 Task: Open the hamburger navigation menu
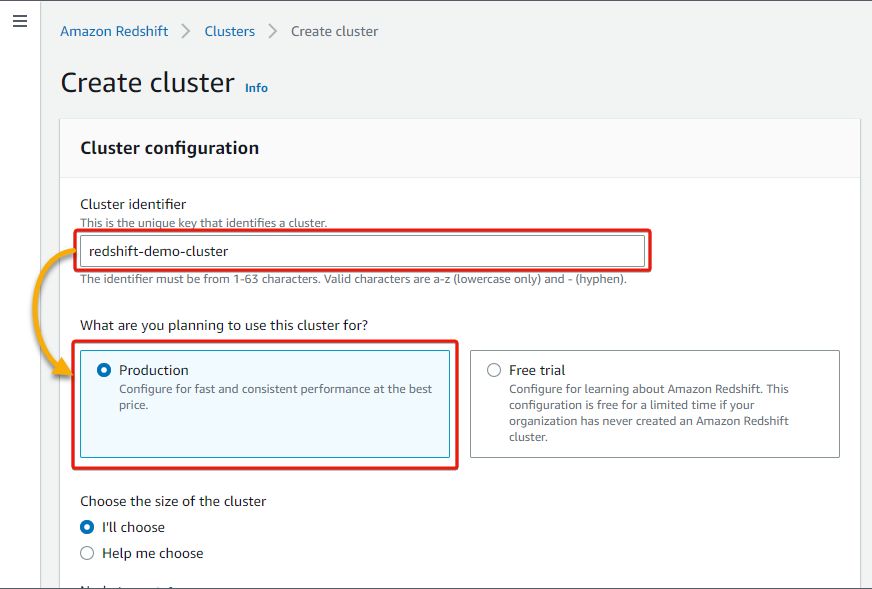point(20,21)
